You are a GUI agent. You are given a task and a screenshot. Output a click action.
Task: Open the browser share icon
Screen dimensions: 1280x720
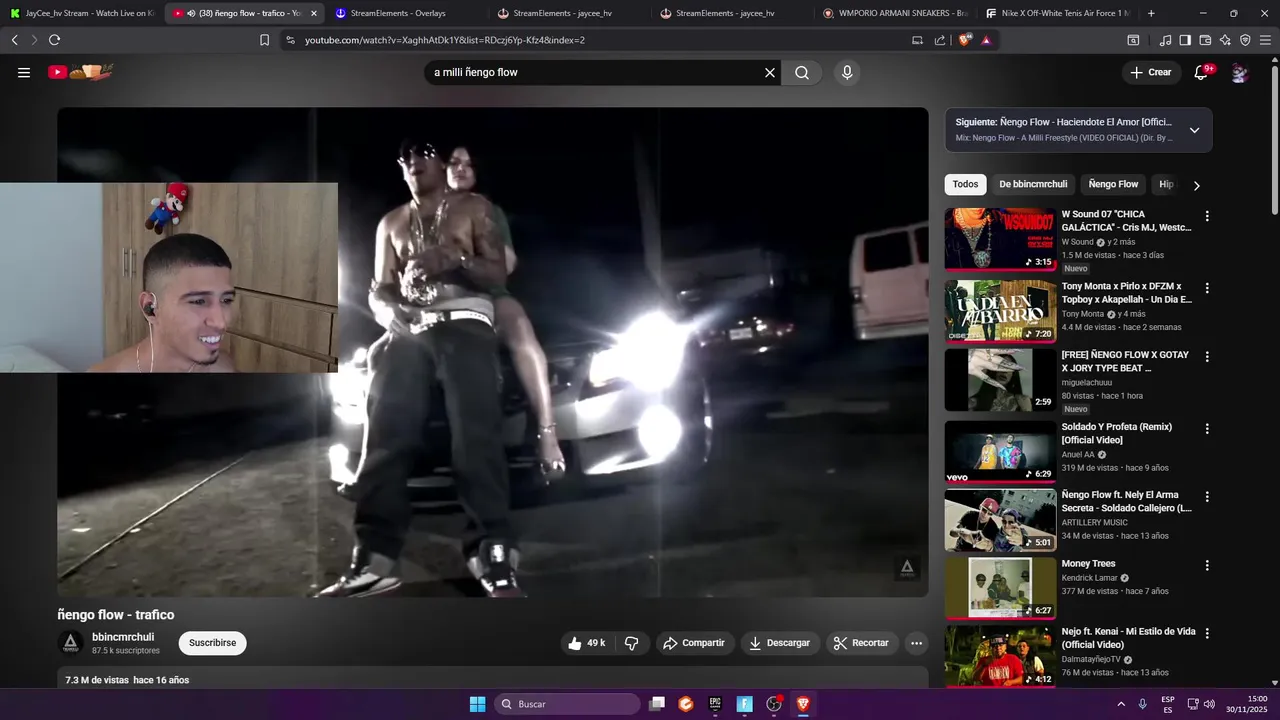[940, 40]
